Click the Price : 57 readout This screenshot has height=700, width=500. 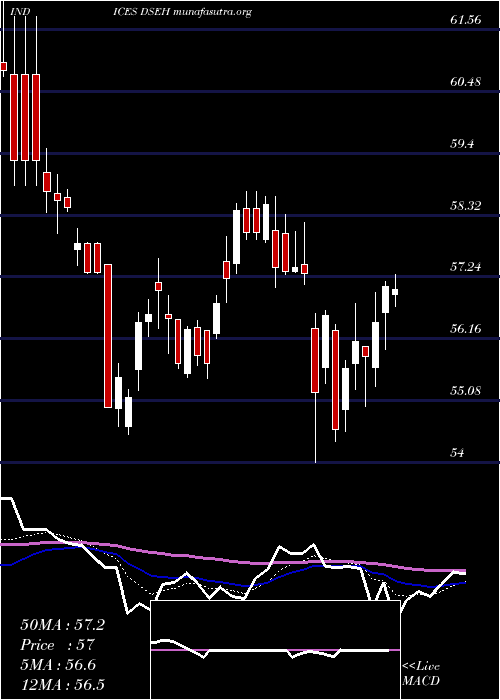57,645
